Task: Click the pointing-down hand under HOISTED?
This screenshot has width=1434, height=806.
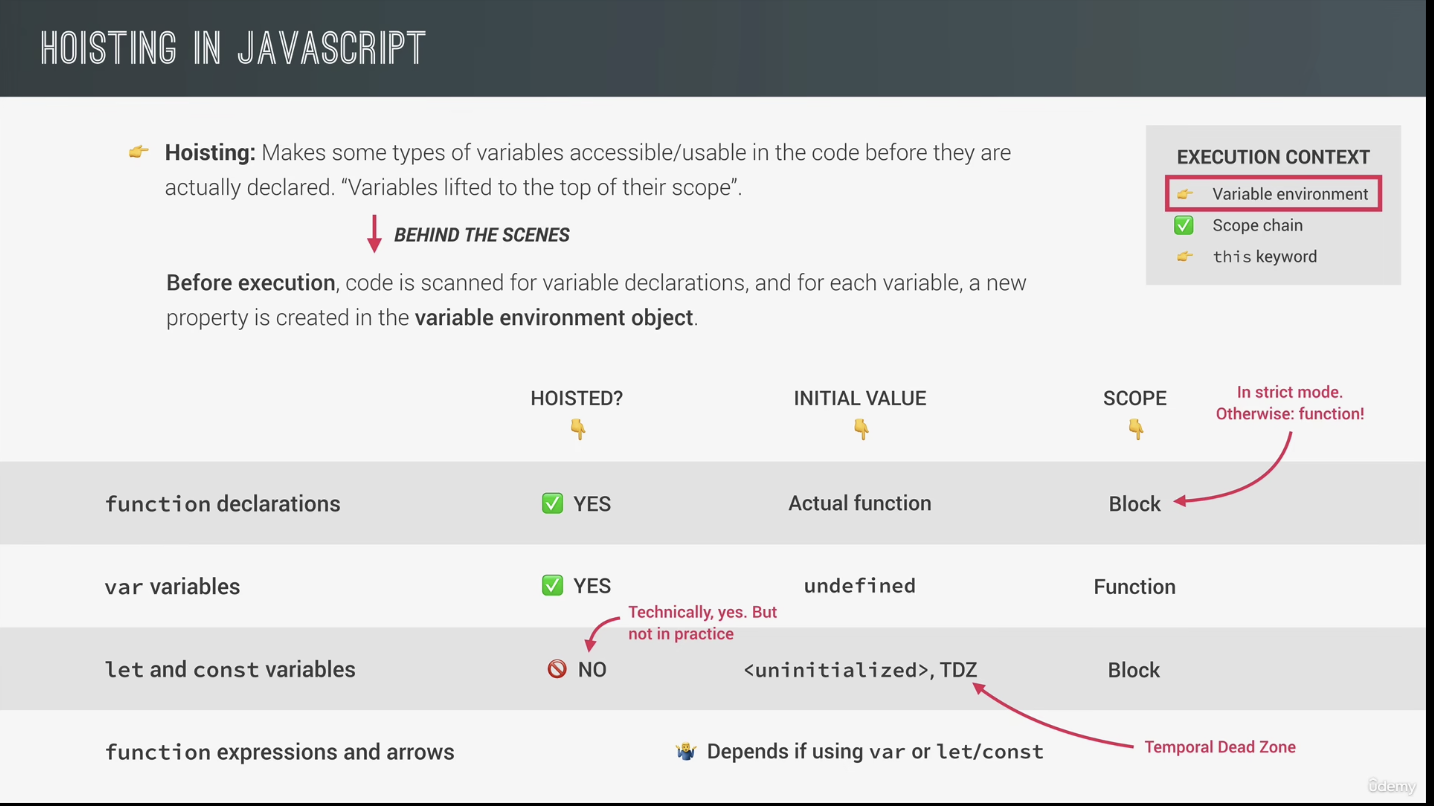Action: (x=577, y=429)
